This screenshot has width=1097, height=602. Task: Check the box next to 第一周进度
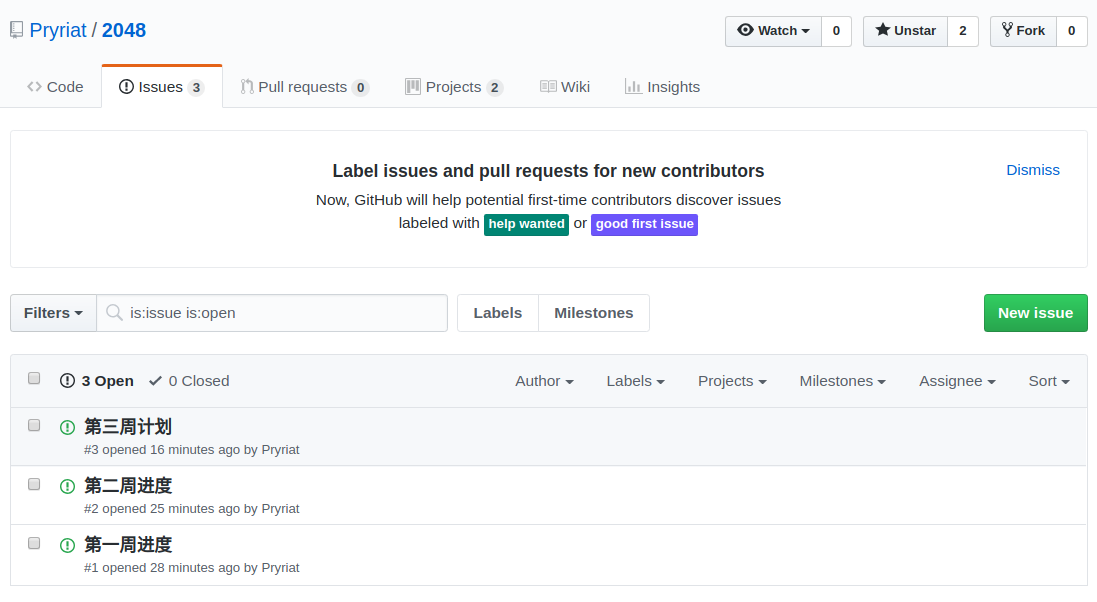point(34,542)
